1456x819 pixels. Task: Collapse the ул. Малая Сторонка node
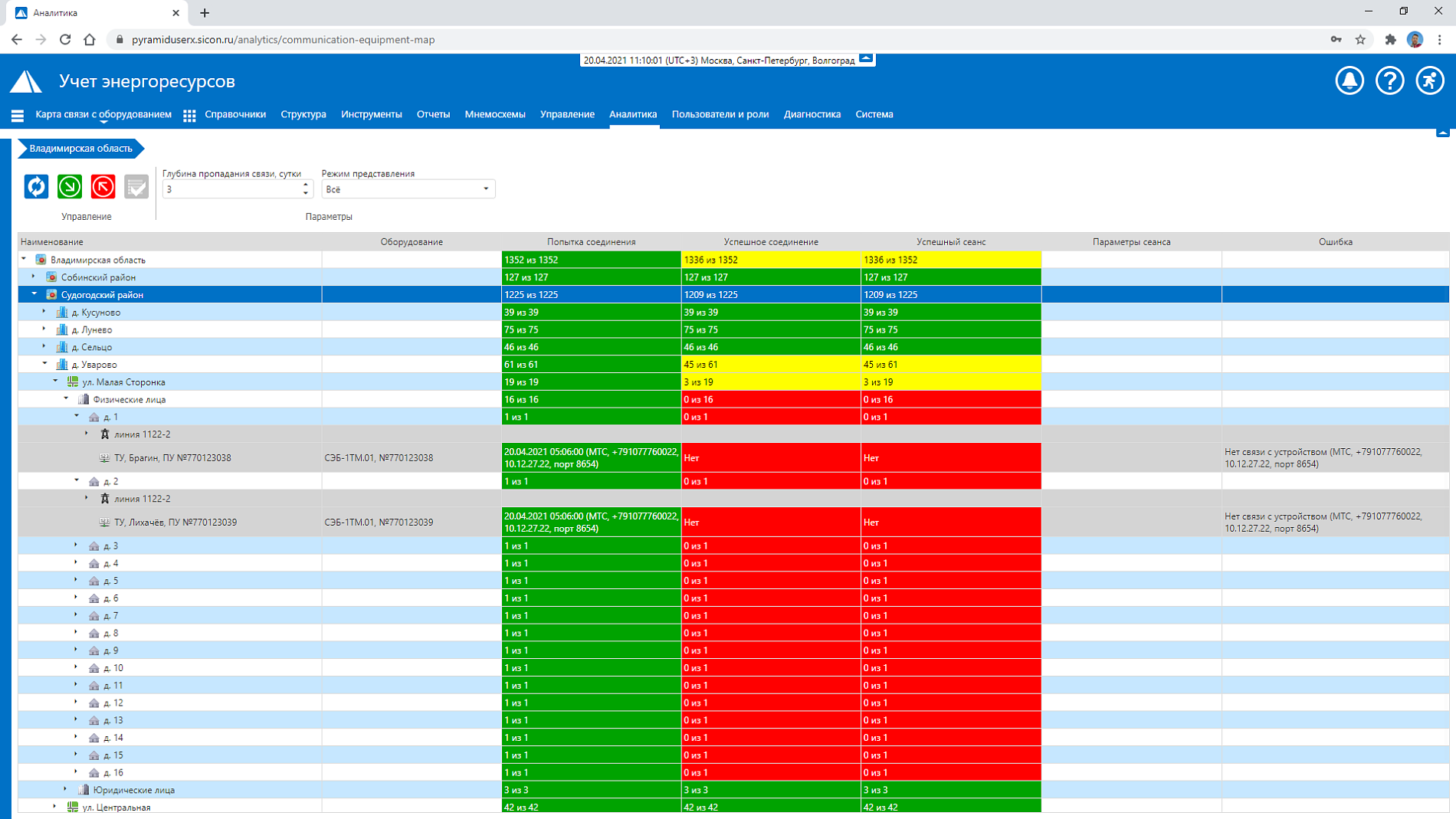(55, 382)
